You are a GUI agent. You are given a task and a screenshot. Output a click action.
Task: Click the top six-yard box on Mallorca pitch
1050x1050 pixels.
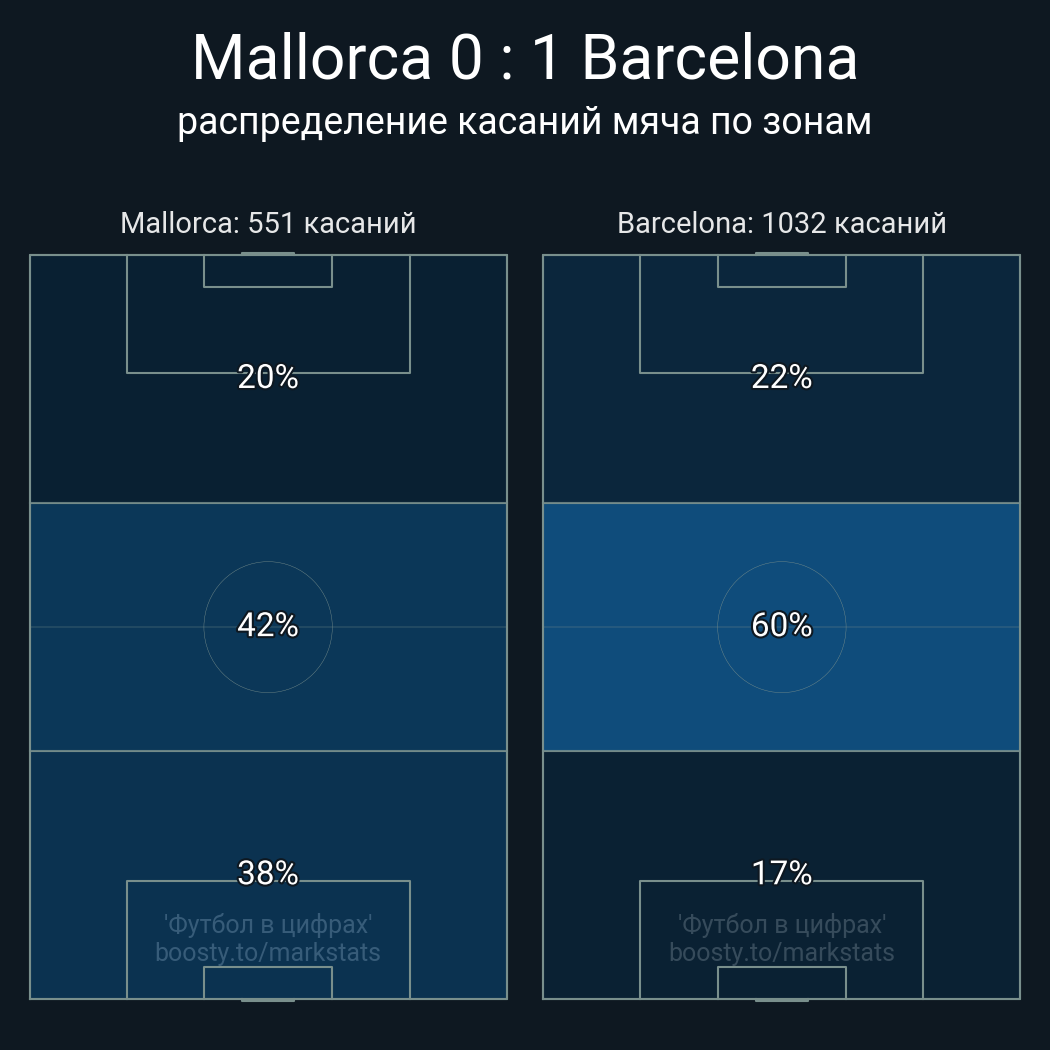pos(268,271)
